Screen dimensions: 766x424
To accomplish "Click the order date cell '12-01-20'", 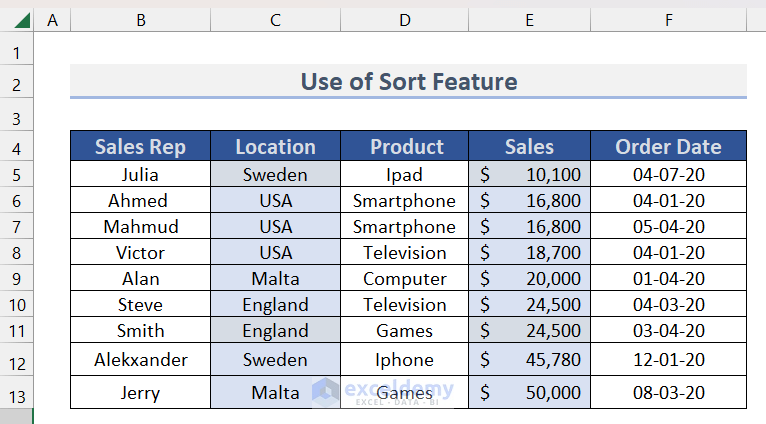I will (x=668, y=360).
